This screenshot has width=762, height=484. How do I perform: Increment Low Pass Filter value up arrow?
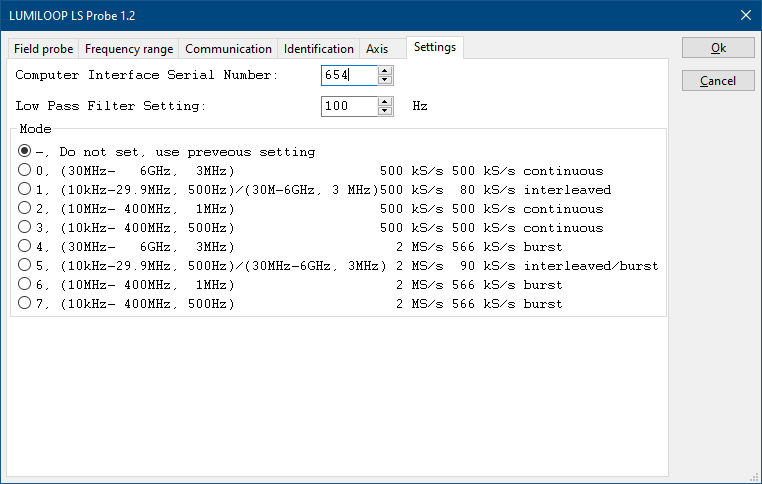[x=386, y=101]
